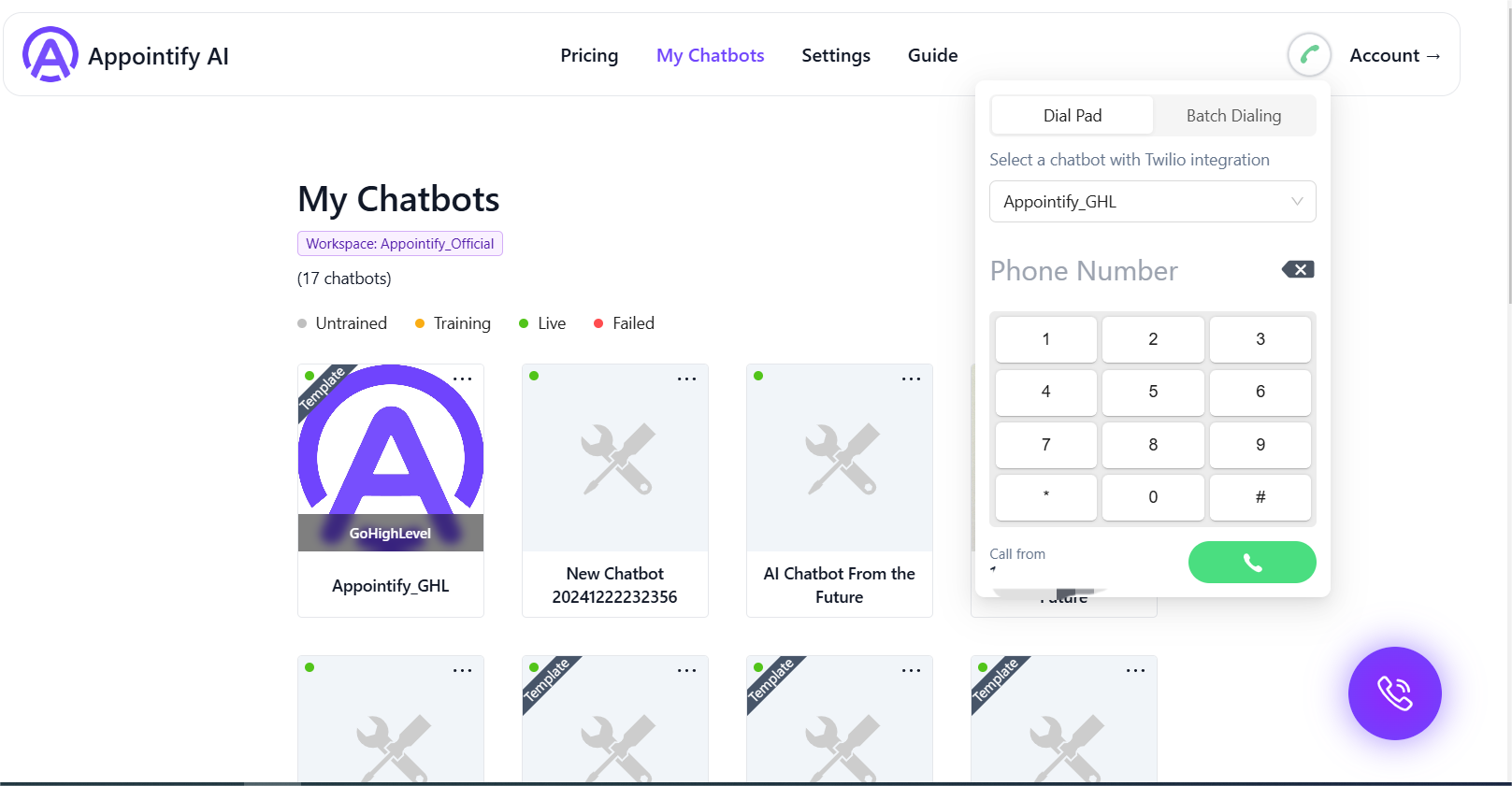Open the Appointify_GHL chatbot thumbnail

(x=391, y=458)
